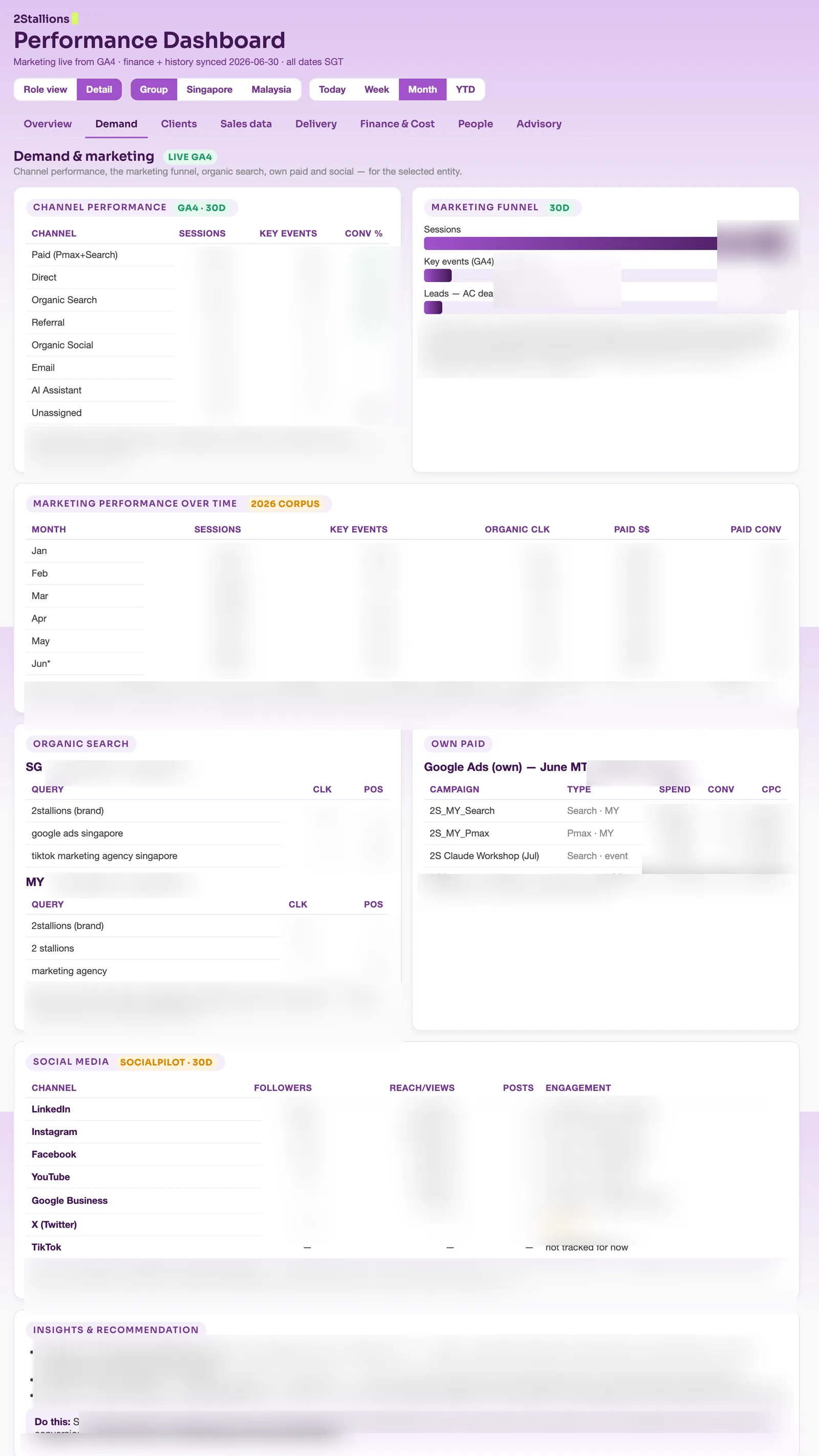This screenshot has height=1456, width=819.
Task: Open the People tab
Action: click(476, 124)
